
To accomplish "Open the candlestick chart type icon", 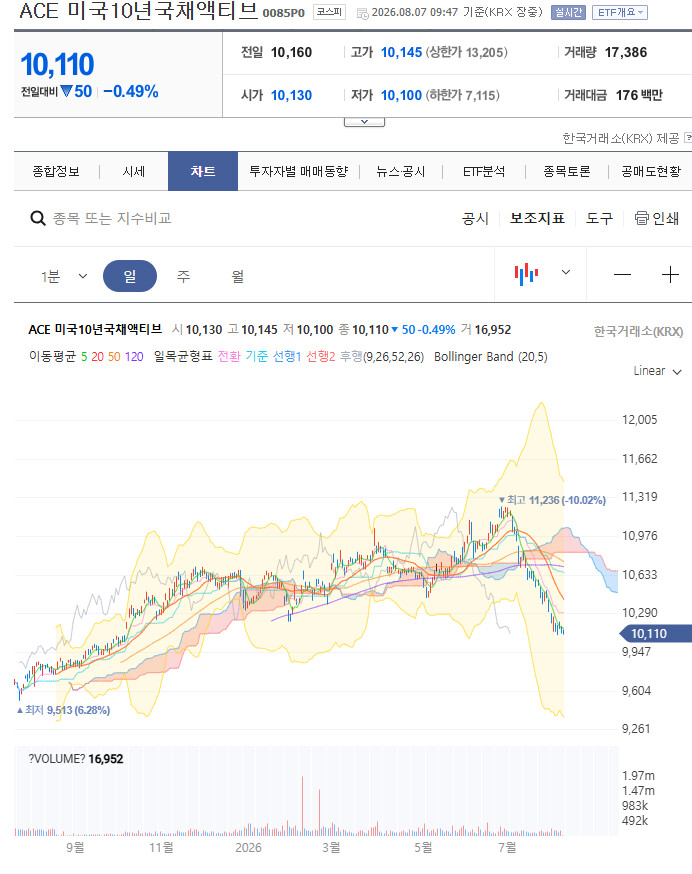I will click(526, 274).
